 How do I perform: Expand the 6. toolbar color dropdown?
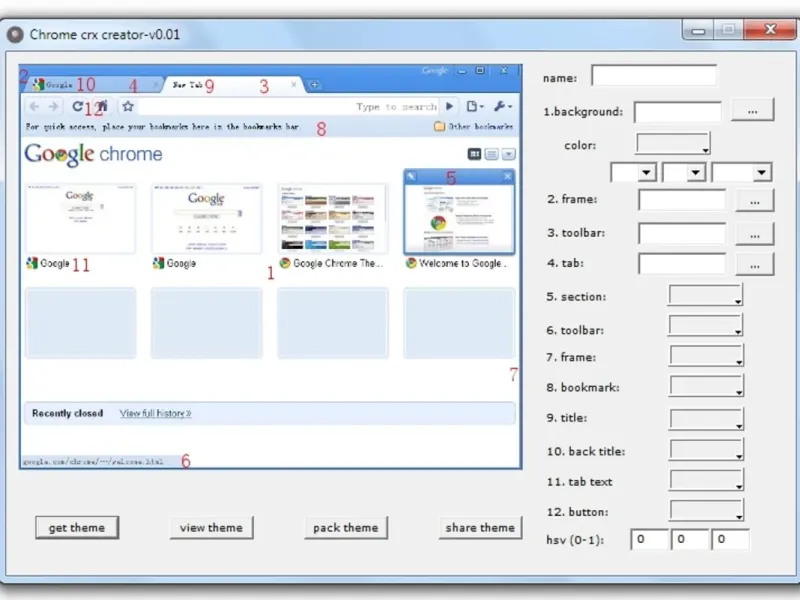(x=705, y=325)
